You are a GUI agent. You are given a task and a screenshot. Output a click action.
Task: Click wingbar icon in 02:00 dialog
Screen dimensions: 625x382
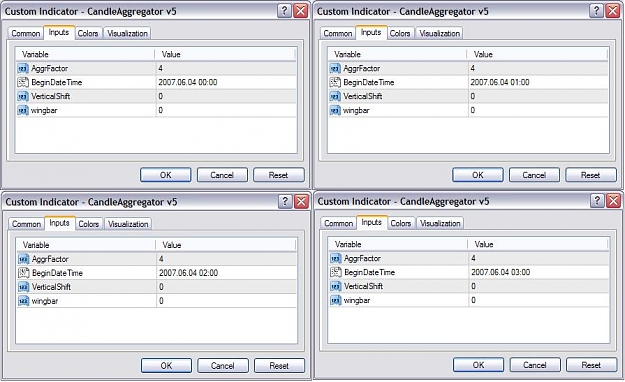tap(24, 301)
